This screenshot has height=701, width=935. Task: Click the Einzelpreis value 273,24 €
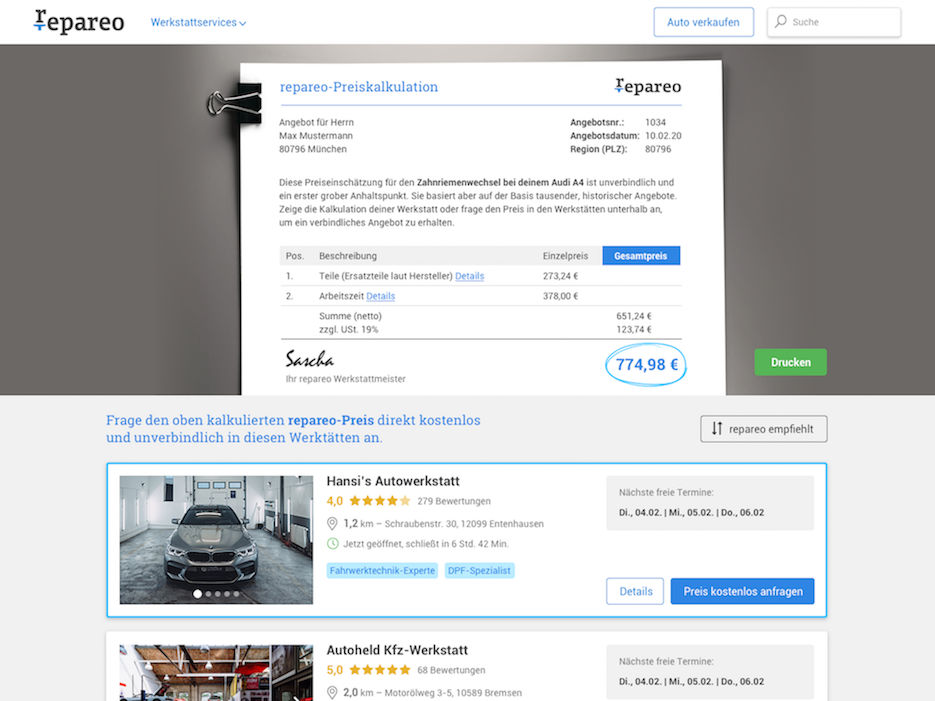click(560, 276)
